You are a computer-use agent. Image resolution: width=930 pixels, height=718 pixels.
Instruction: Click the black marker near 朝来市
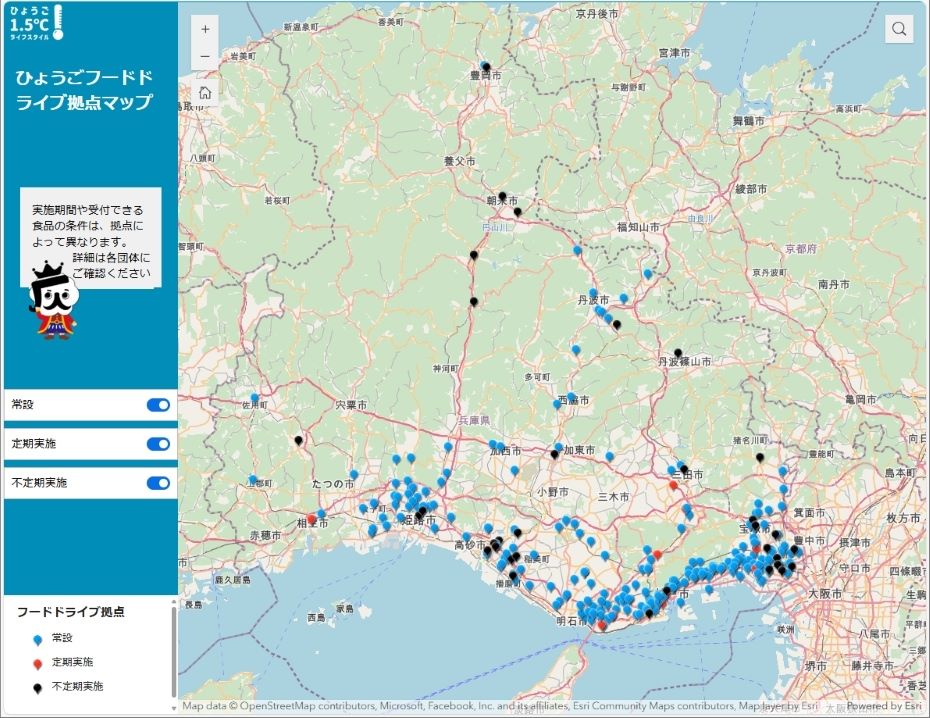[x=503, y=196]
